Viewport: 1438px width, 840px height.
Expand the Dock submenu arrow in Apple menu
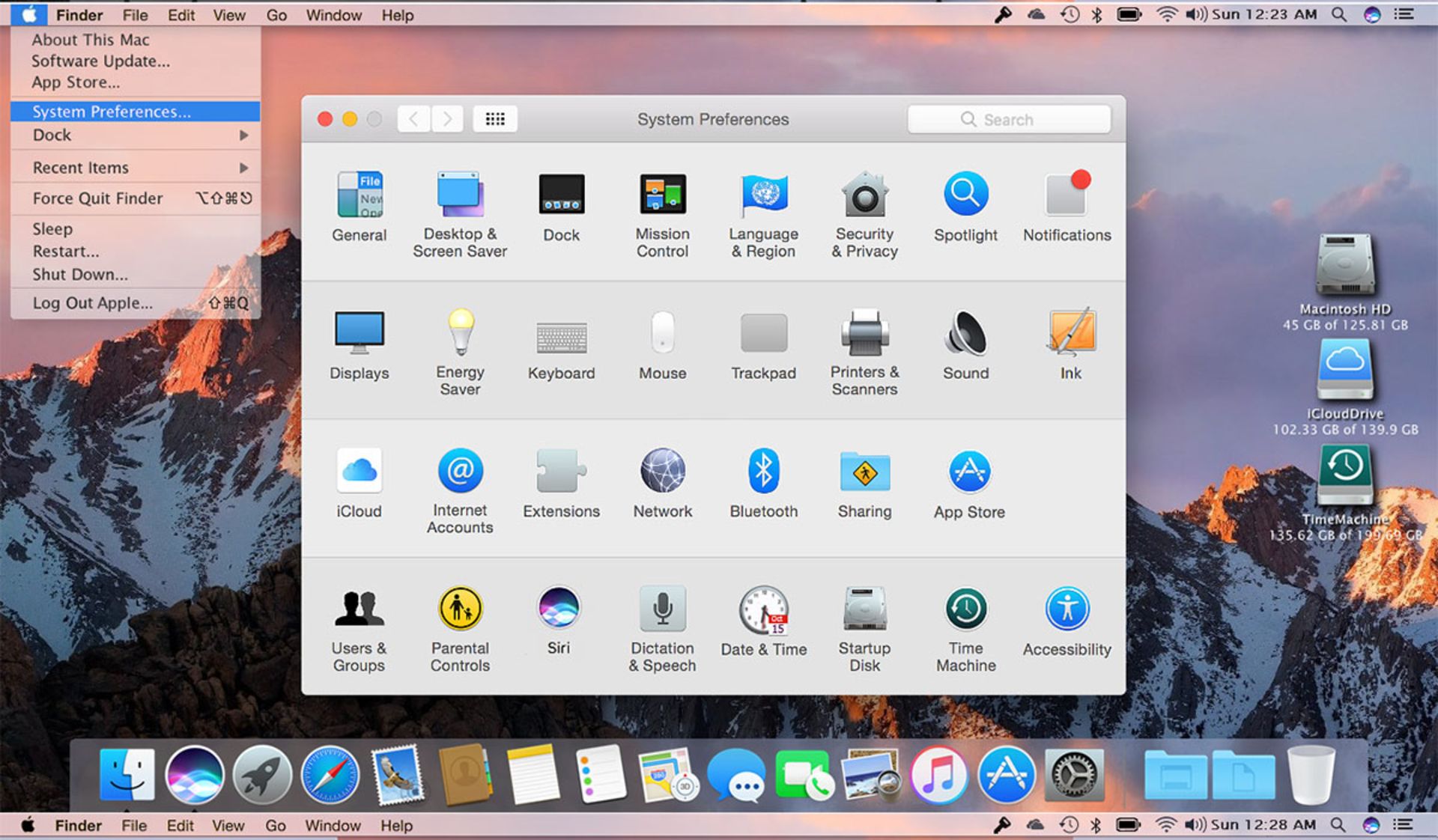243,136
